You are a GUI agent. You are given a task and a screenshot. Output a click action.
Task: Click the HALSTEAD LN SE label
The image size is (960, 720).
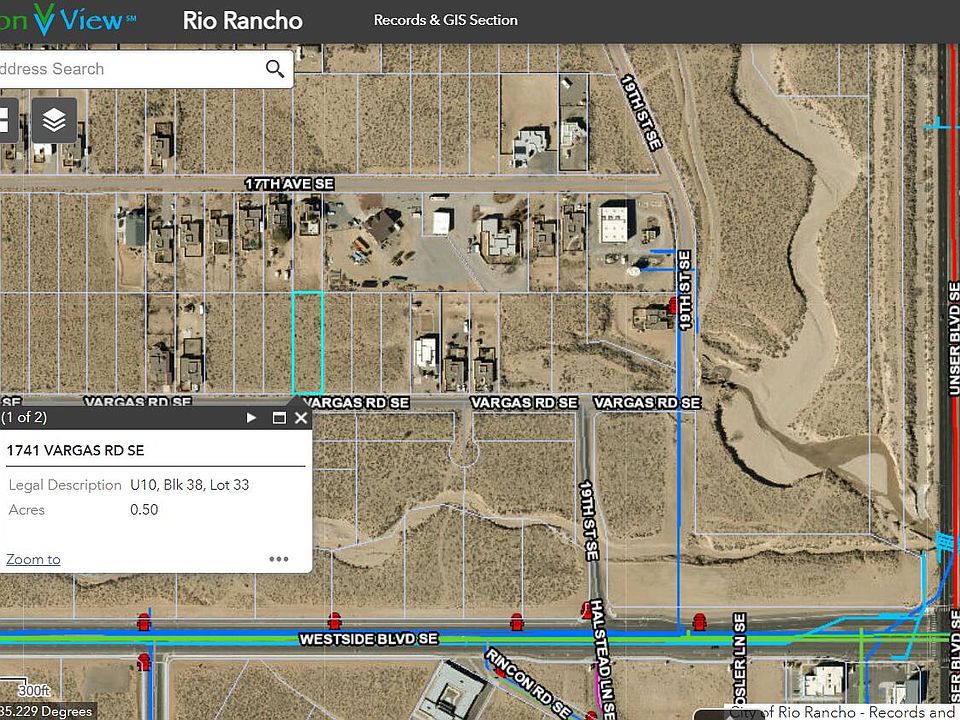(x=602, y=659)
